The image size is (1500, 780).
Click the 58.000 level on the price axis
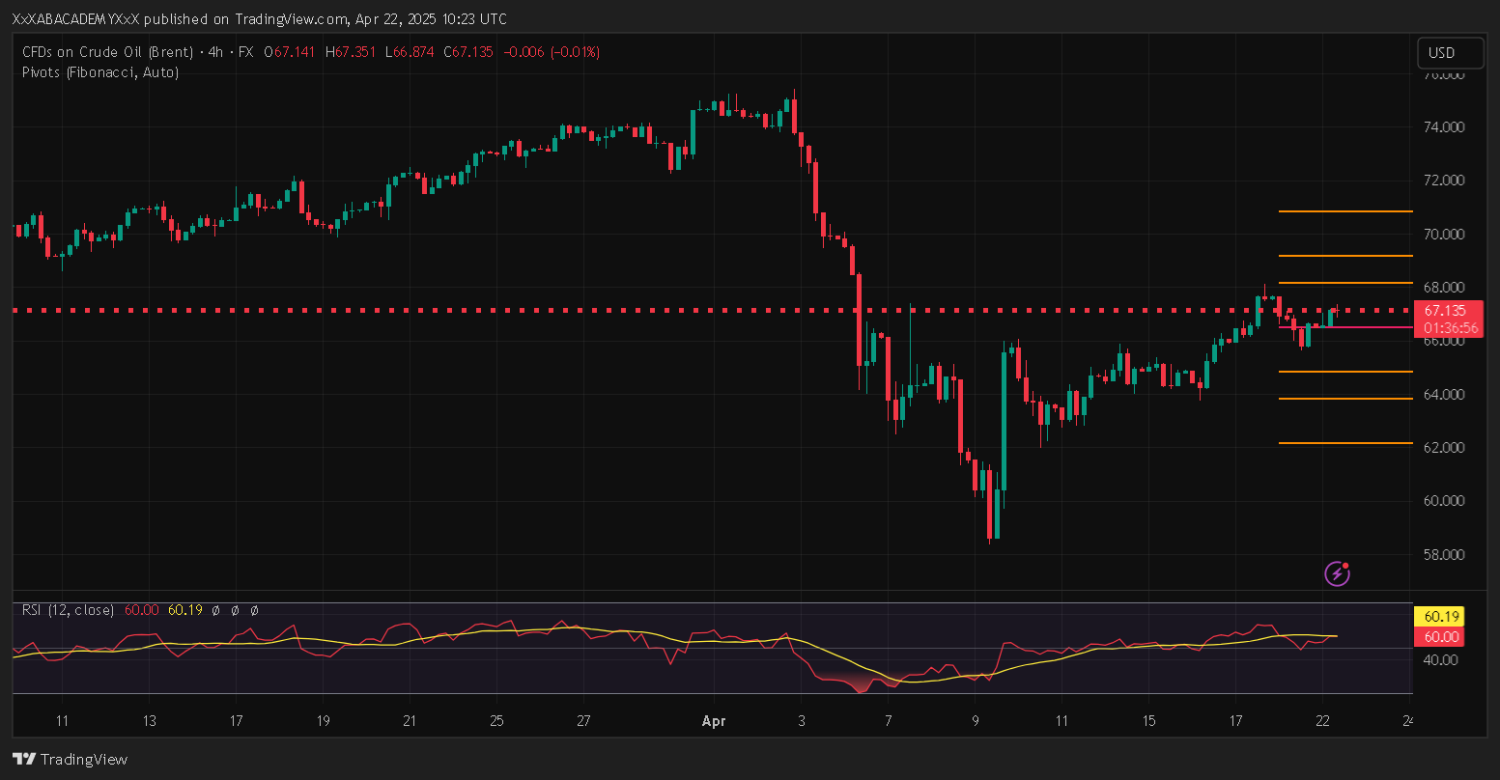pyautogui.click(x=1445, y=554)
